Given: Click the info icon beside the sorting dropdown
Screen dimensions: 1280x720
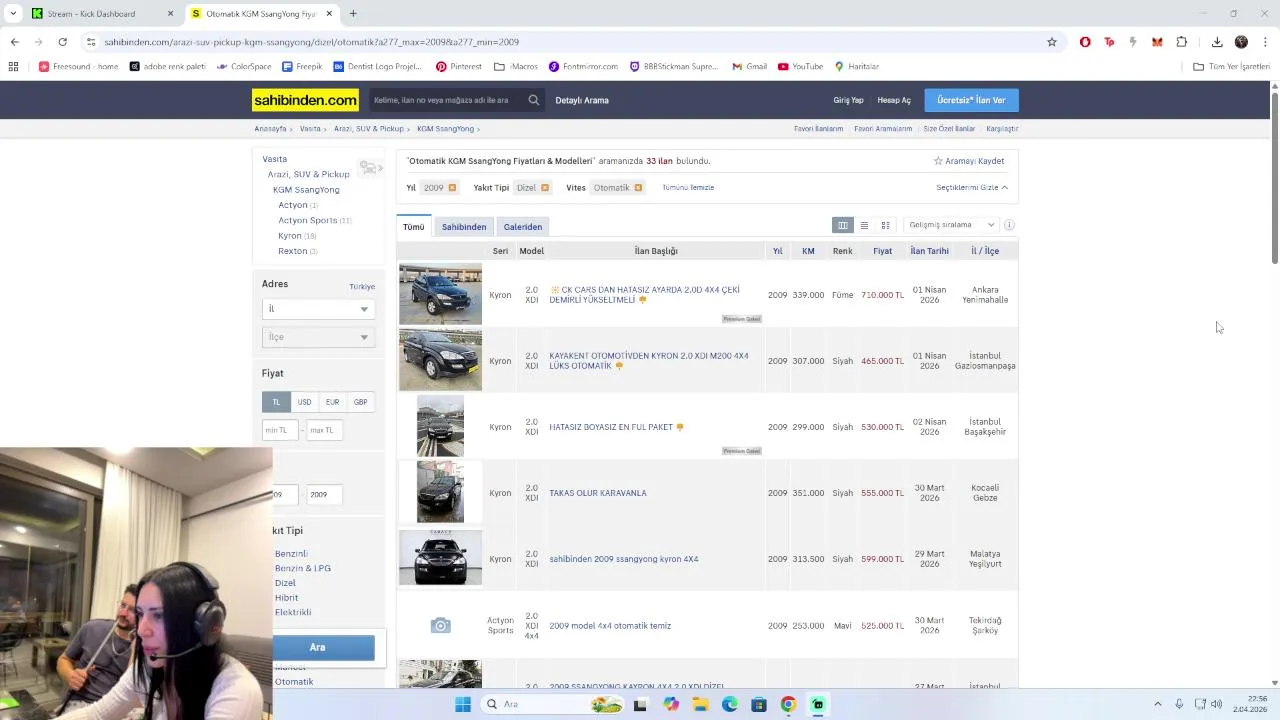Looking at the screenshot, I should point(1009,225).
